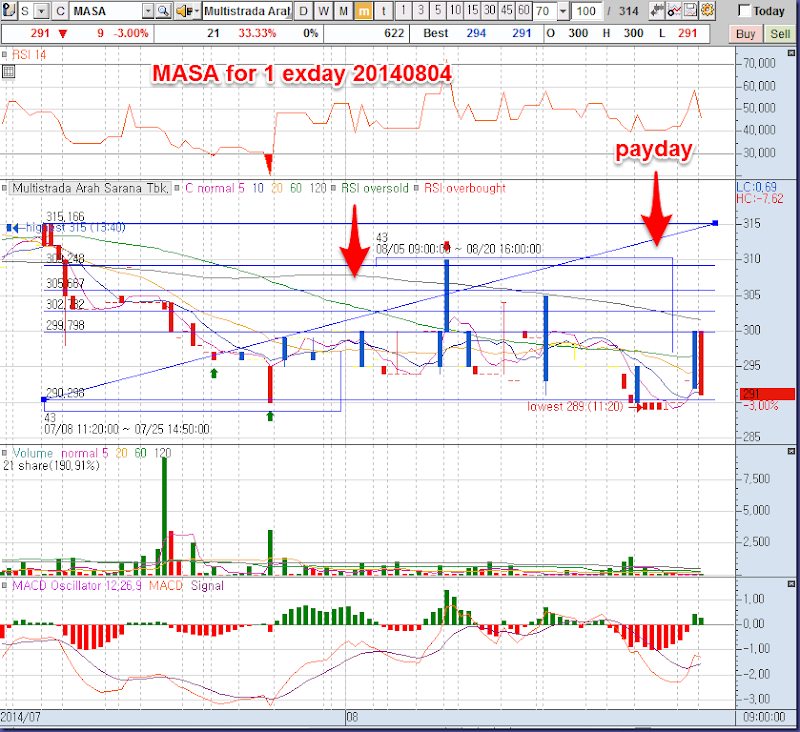Click the Best bid value 294
Screen dimensions: 800x732
(476, 33)
